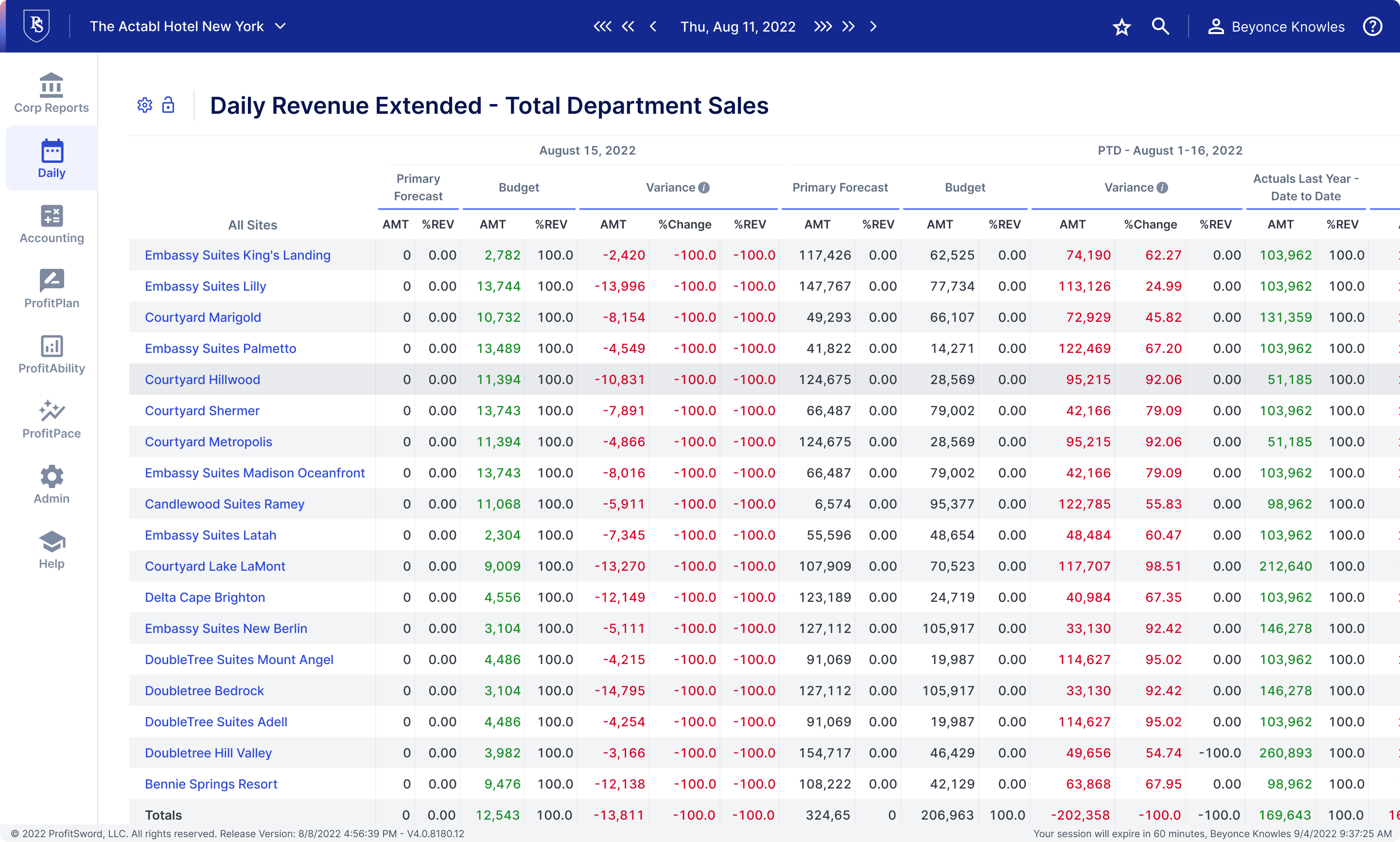
Task: Open the Courtyard Hillwood site link
Action: (202, 380)
